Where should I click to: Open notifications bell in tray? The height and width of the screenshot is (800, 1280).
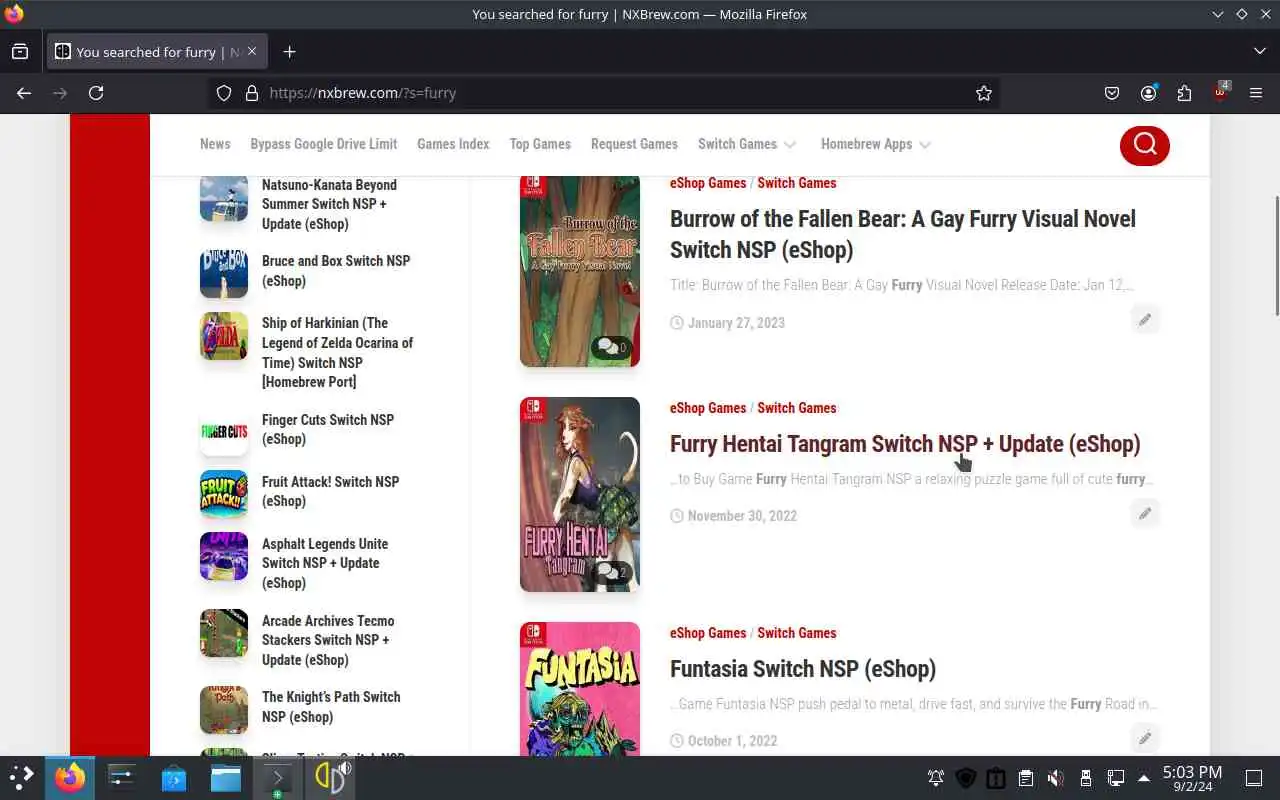pos(936,778)
